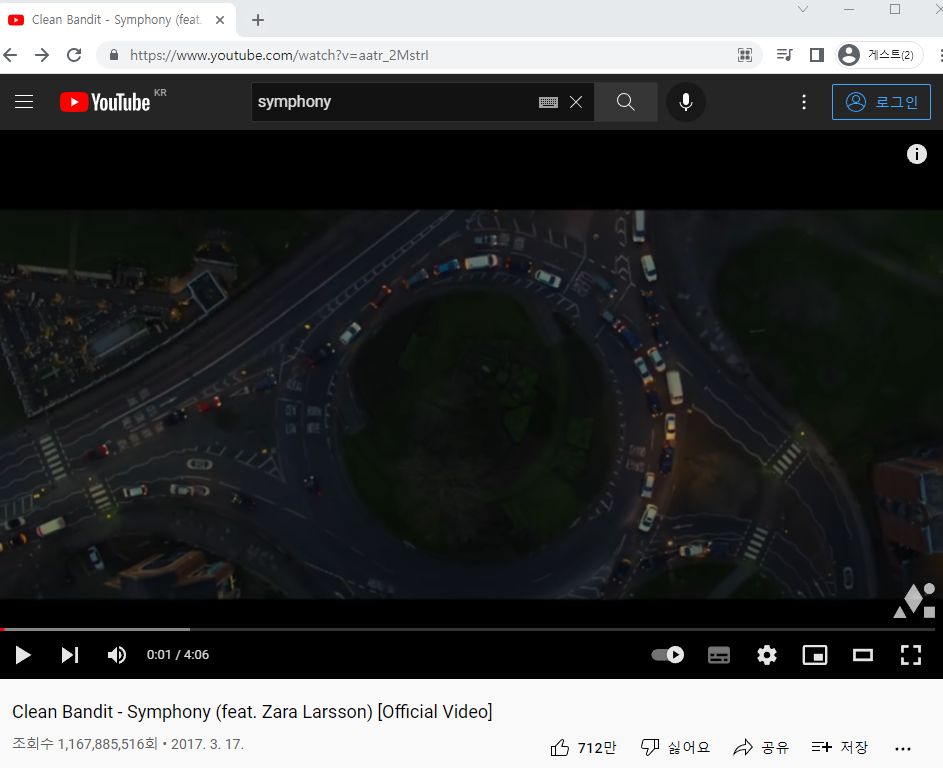Click the 0:01 / 4:06 time display

178,654
